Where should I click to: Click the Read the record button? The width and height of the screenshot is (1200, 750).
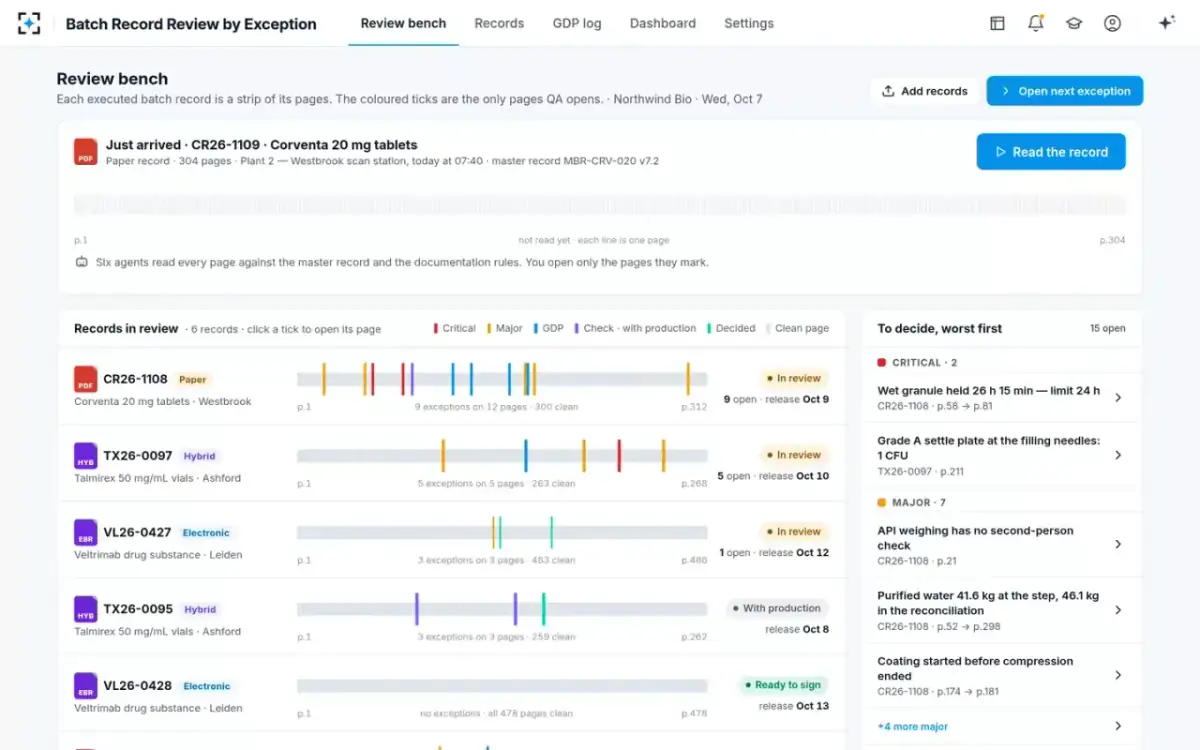(1051, 152)
